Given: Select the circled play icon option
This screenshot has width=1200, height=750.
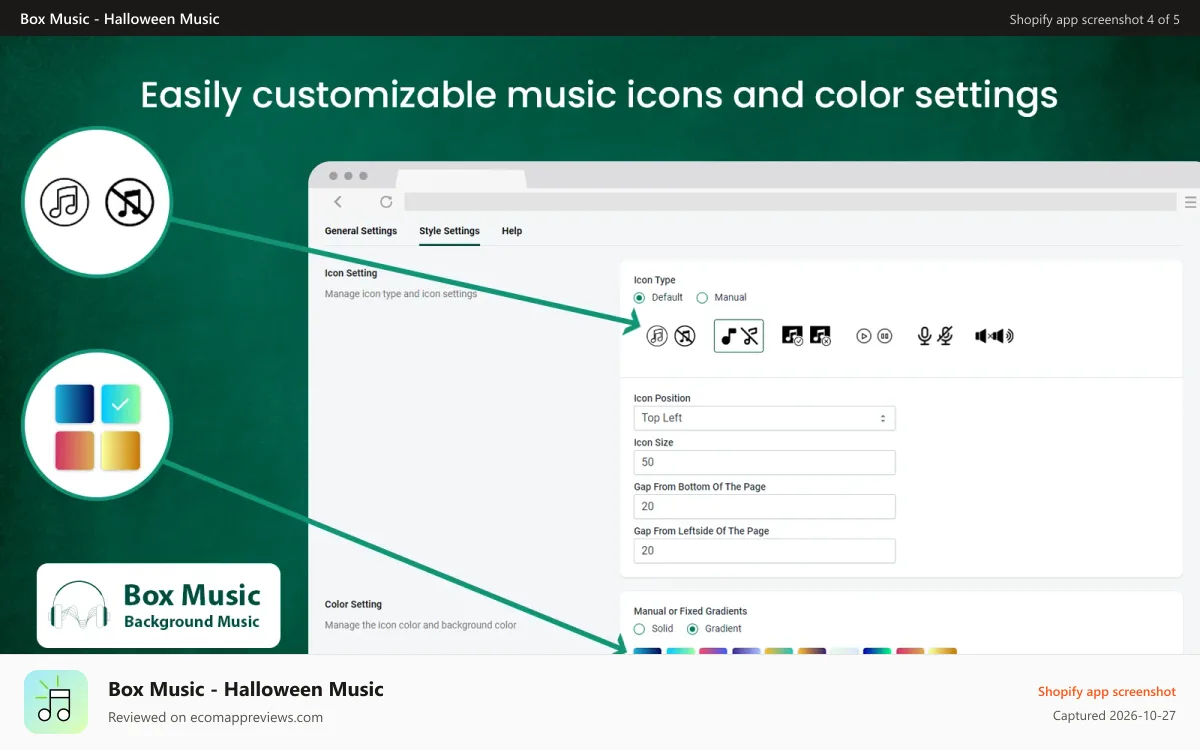Looking at the screenshot, I should 864,336.
